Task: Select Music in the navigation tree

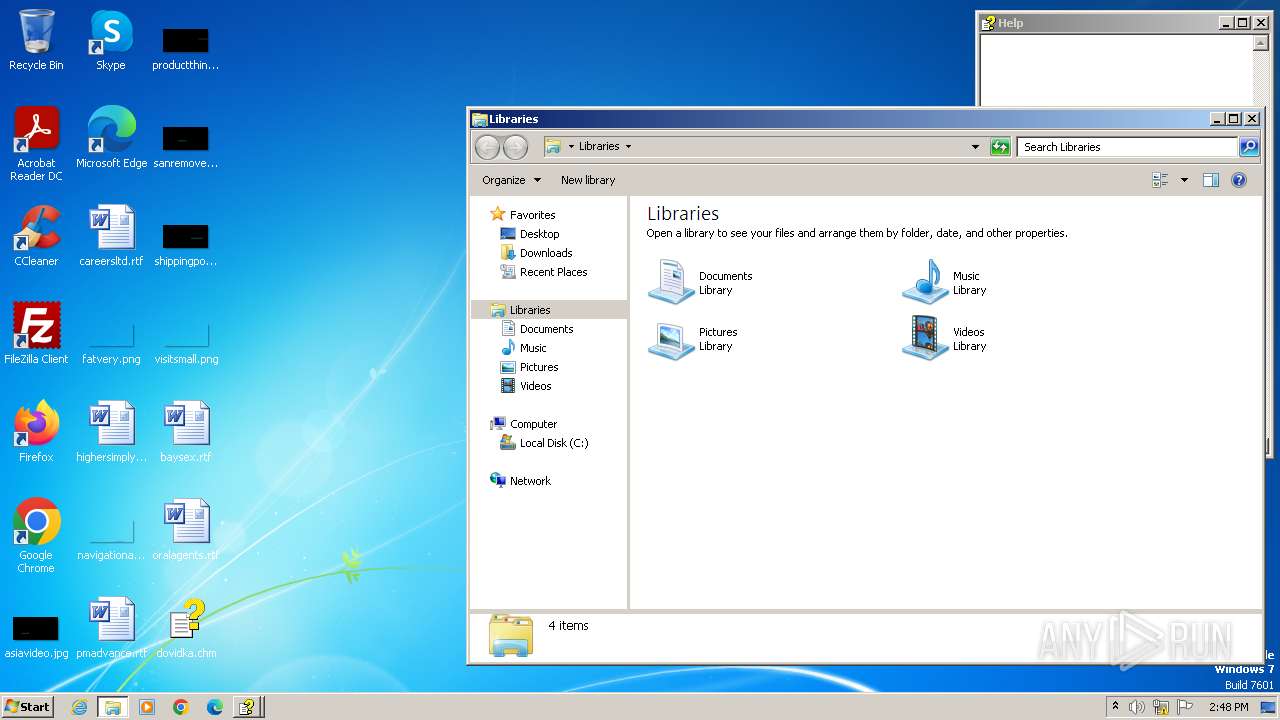Action: point(533,348)
